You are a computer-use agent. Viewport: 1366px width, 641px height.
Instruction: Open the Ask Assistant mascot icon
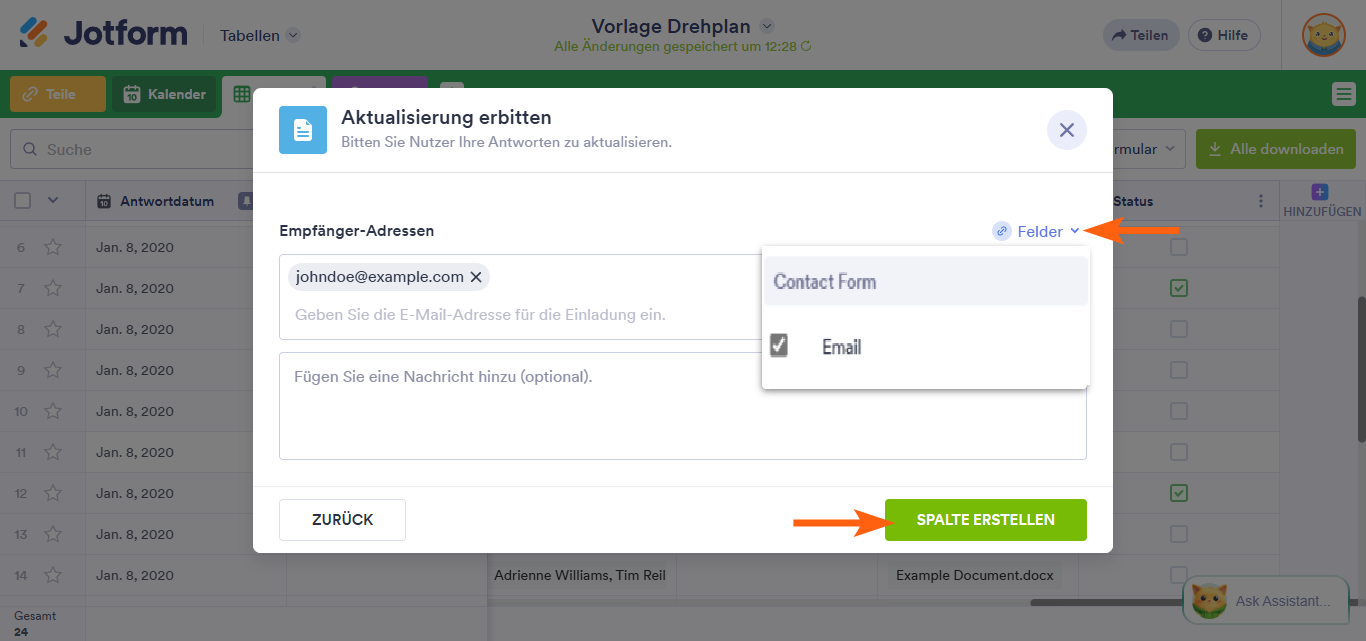pyautogui.click(x=1209, y=600)
